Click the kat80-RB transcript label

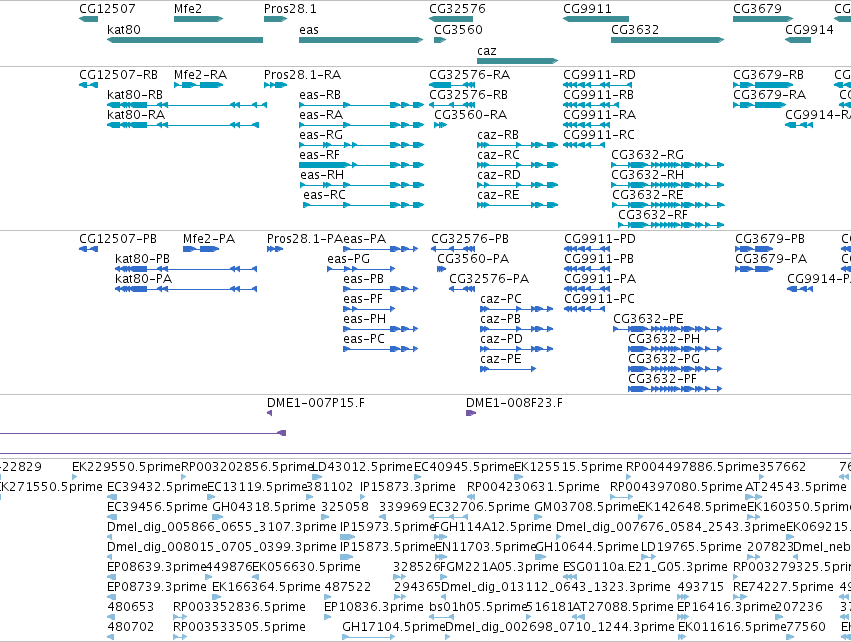point(135,94)
